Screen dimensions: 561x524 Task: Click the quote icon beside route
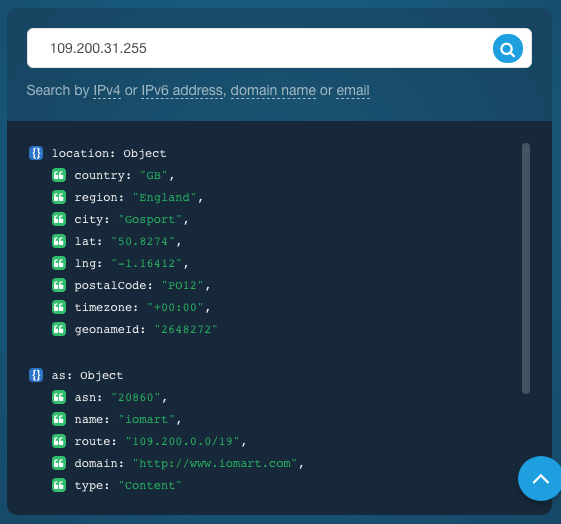tap(59, 441)
